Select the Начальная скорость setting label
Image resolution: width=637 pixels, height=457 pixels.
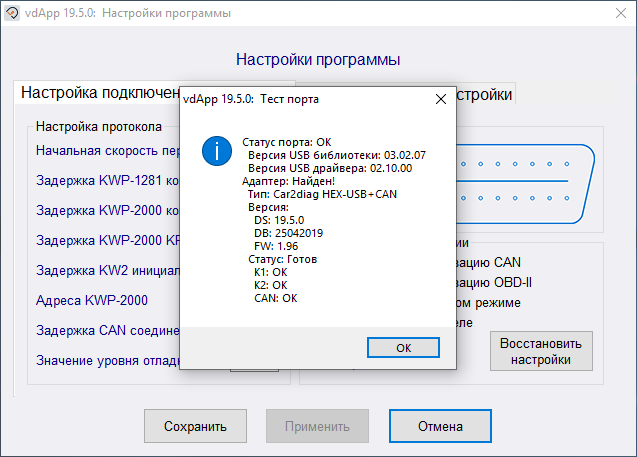107,151
